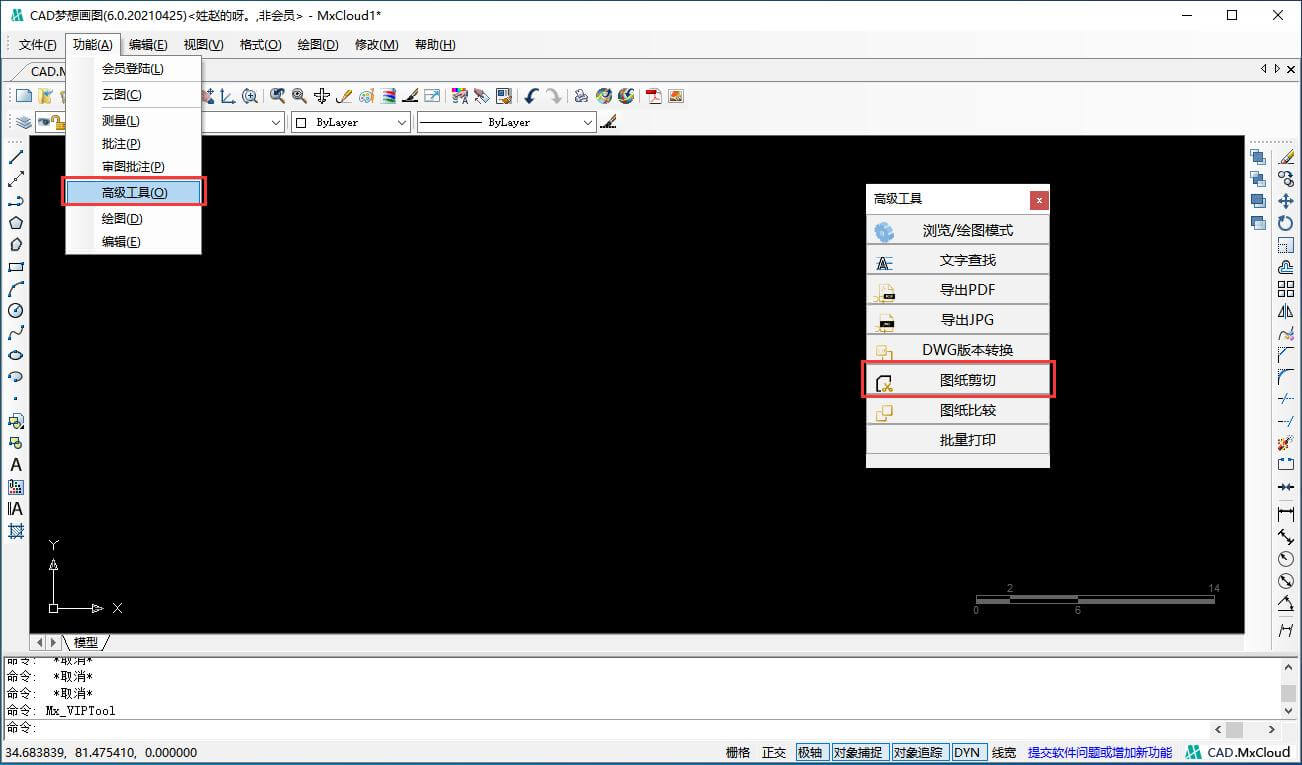Select the Ellipse drawing tool
This screenshot has height=765, width=1302.
click(16, 355)
